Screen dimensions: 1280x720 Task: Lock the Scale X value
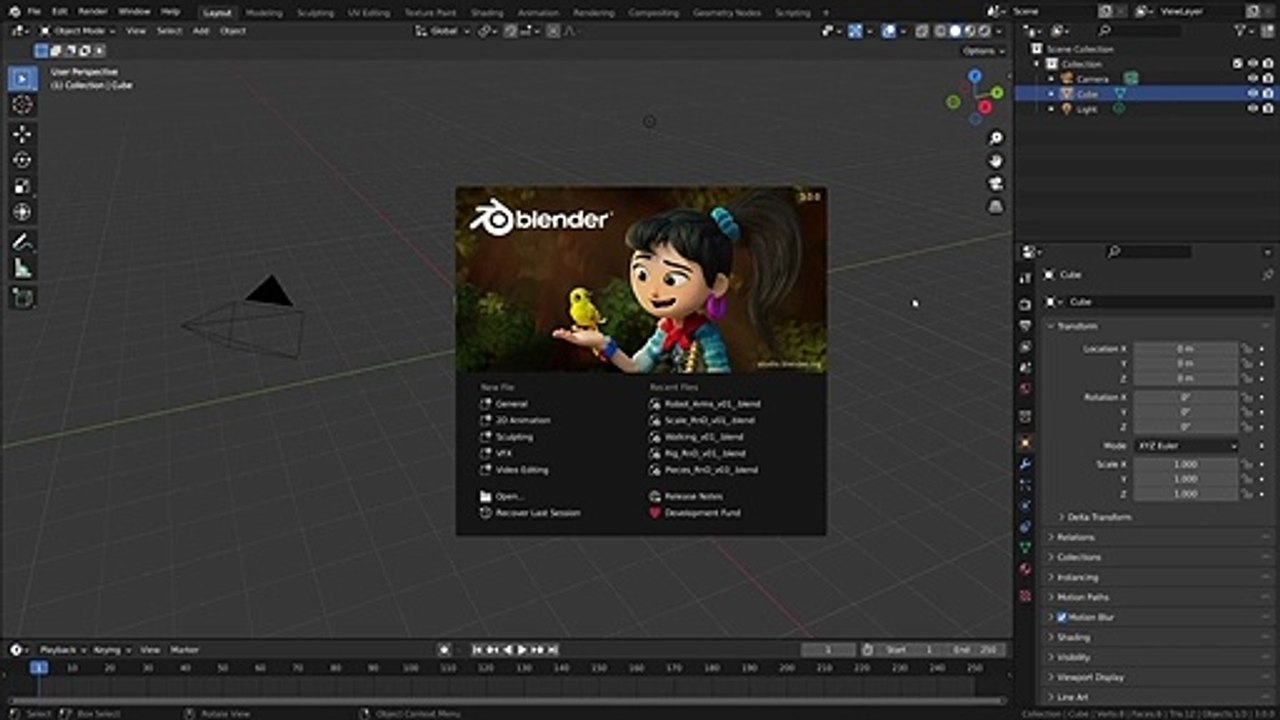pos(1247,465)
